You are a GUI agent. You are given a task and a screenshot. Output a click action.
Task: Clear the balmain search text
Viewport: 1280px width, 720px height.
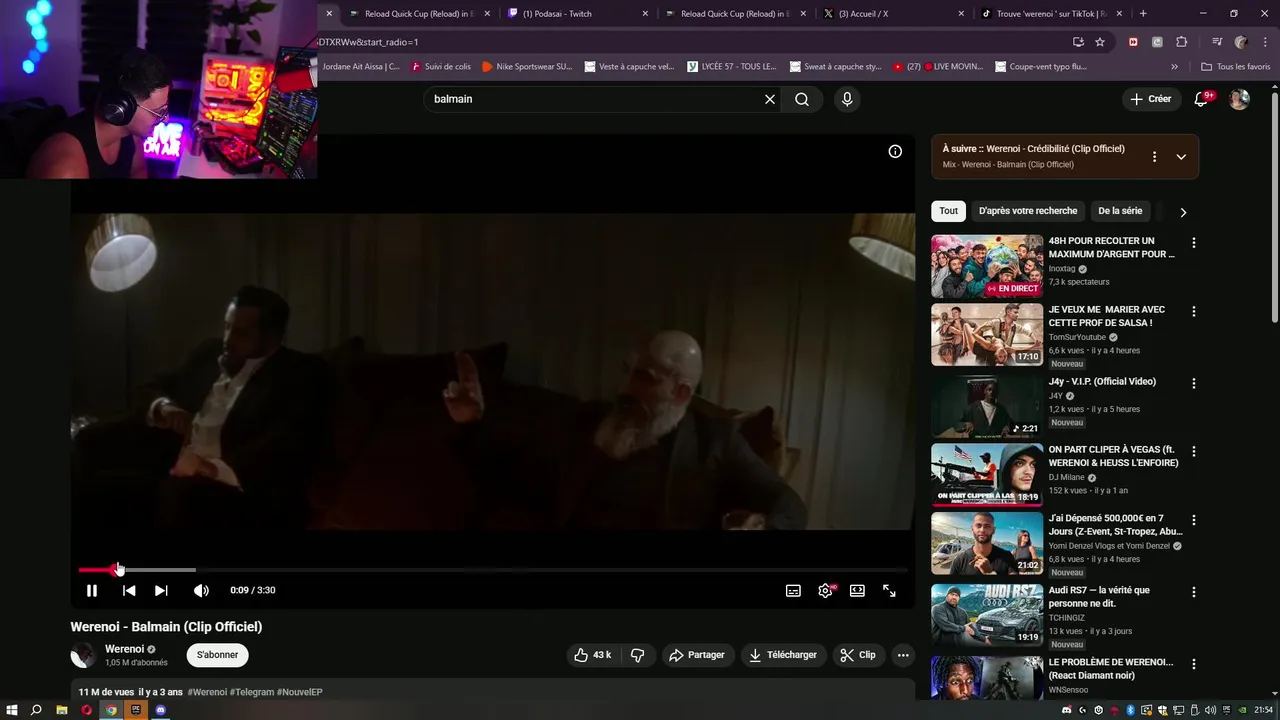pos(770,99)
